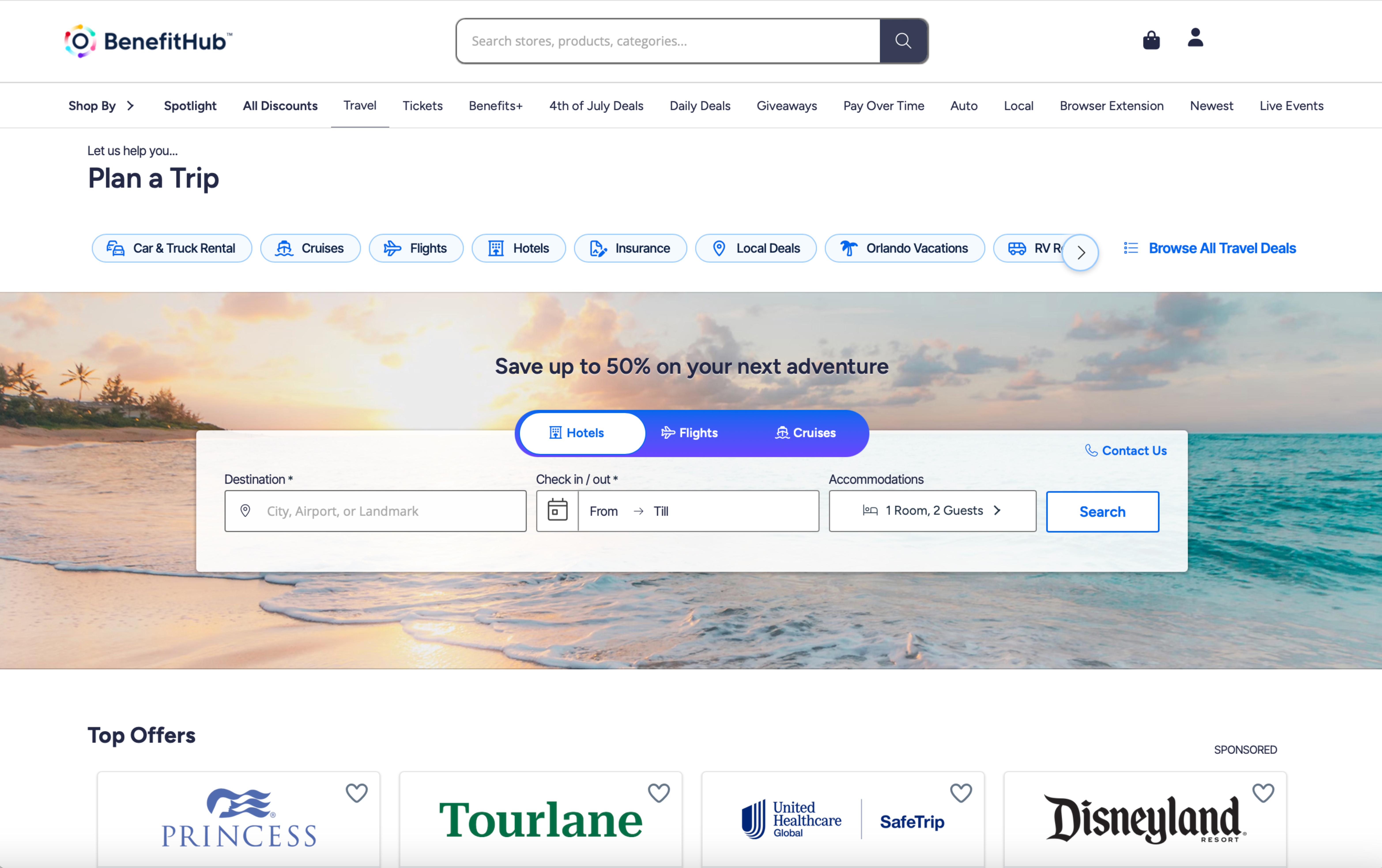
Task: Open the Travel nav item
Action: (x=360, y=105)
